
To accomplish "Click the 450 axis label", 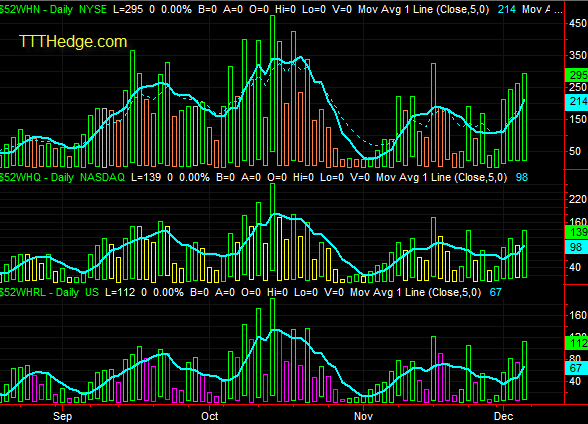I will pos(578,23).
